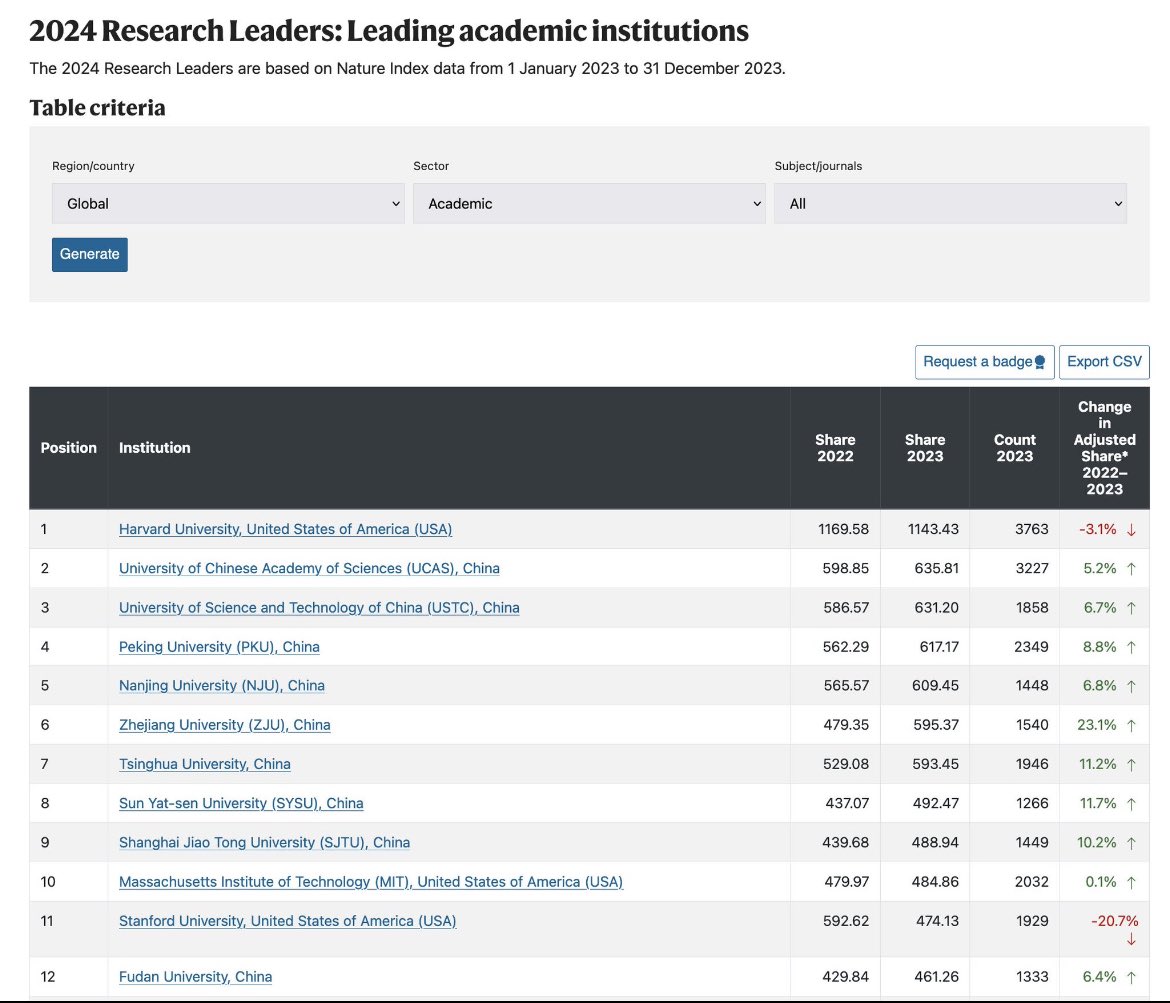Click the green up arrow beside 6.4%

(x=1131, y=977)
